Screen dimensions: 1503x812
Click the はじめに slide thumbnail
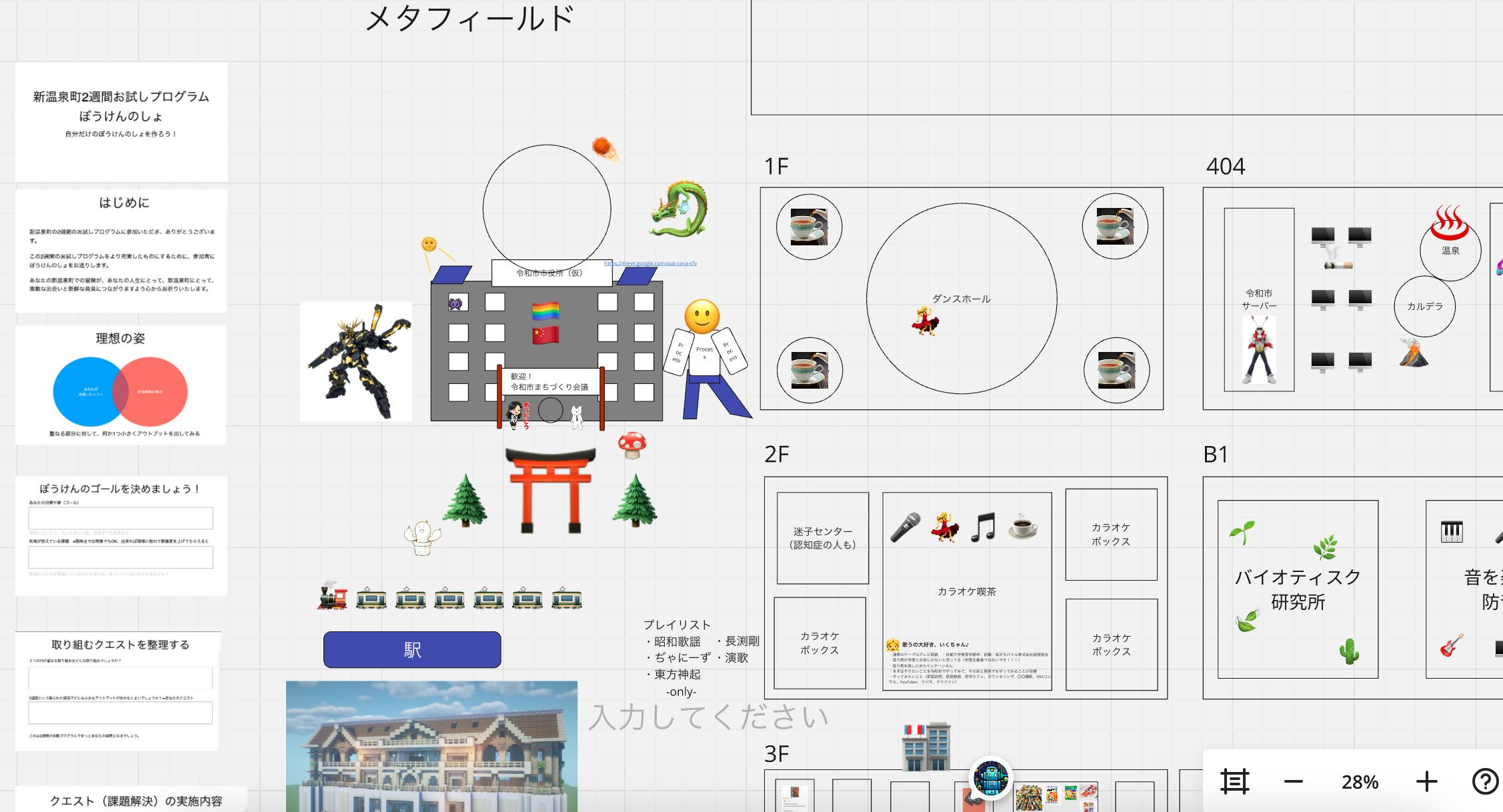121,251
